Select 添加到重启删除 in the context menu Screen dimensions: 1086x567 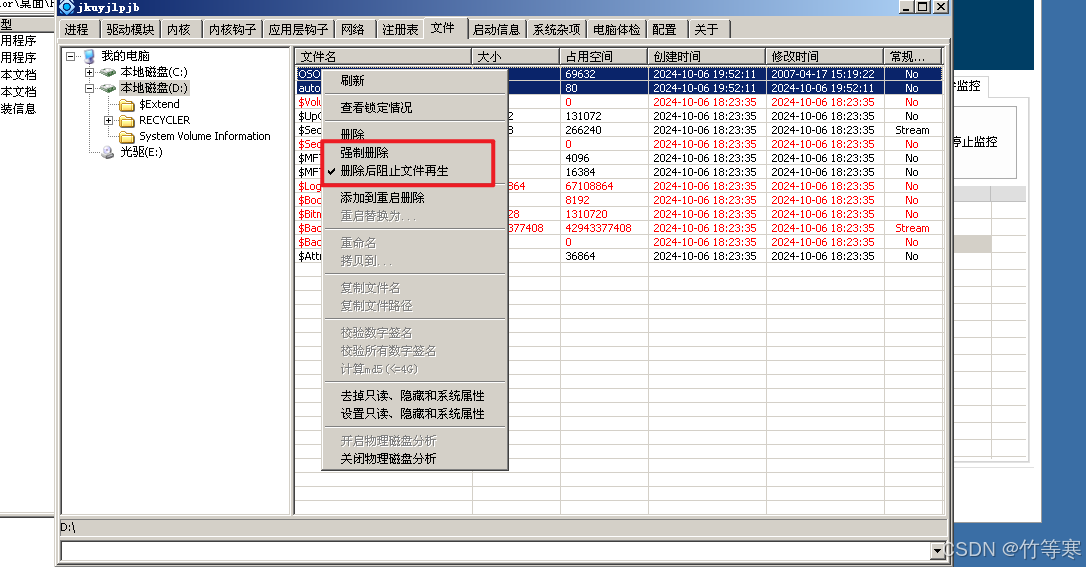[382, 198]
